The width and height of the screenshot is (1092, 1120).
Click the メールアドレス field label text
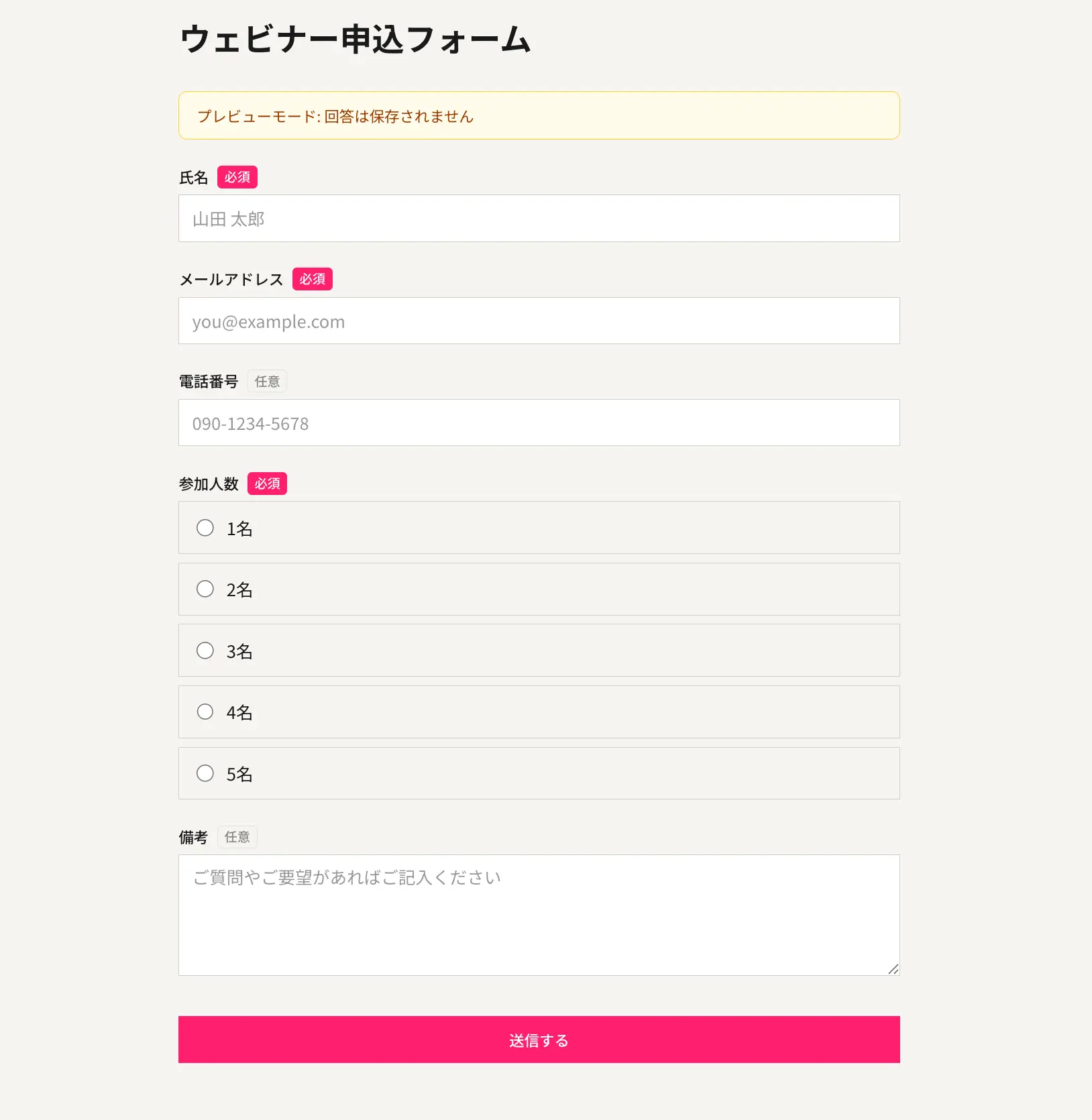(x=231, y=279)
